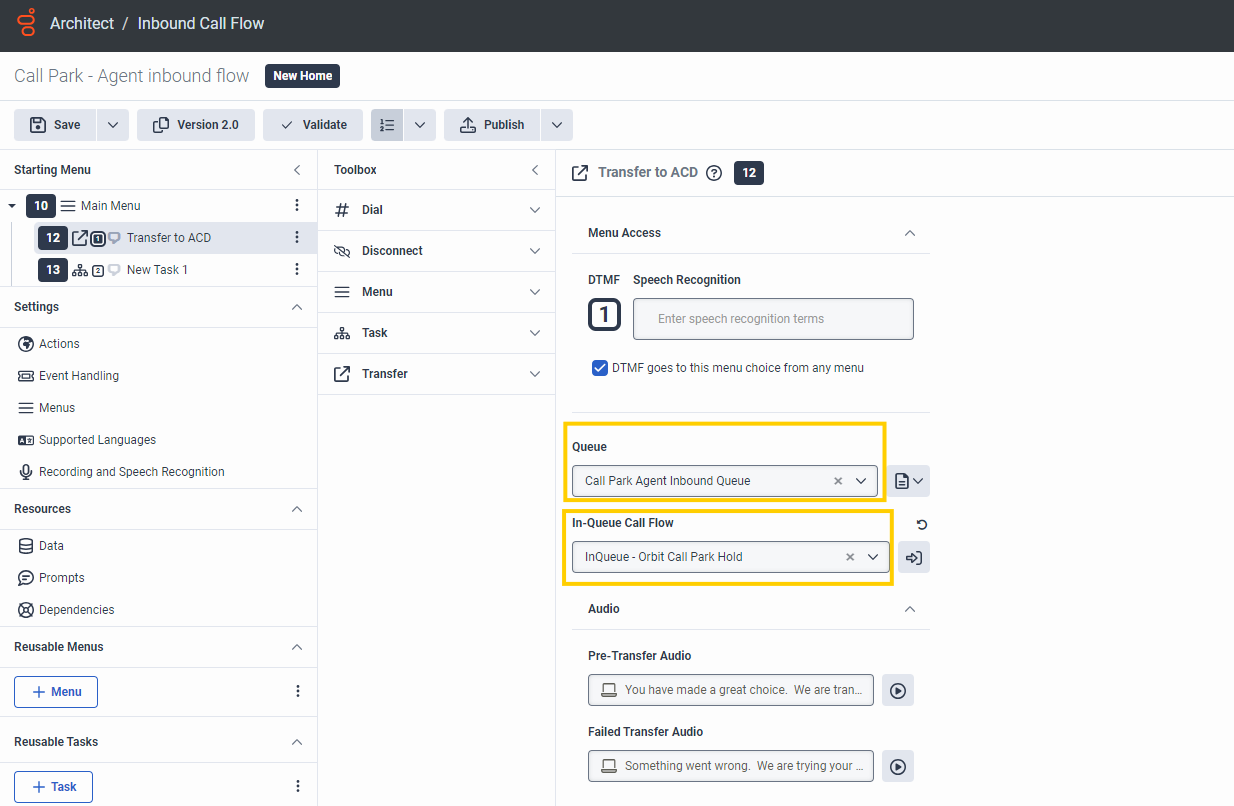Expand the Publish dropdown arrow
This screenshot has height=806, width=1234.
point(557,124)
